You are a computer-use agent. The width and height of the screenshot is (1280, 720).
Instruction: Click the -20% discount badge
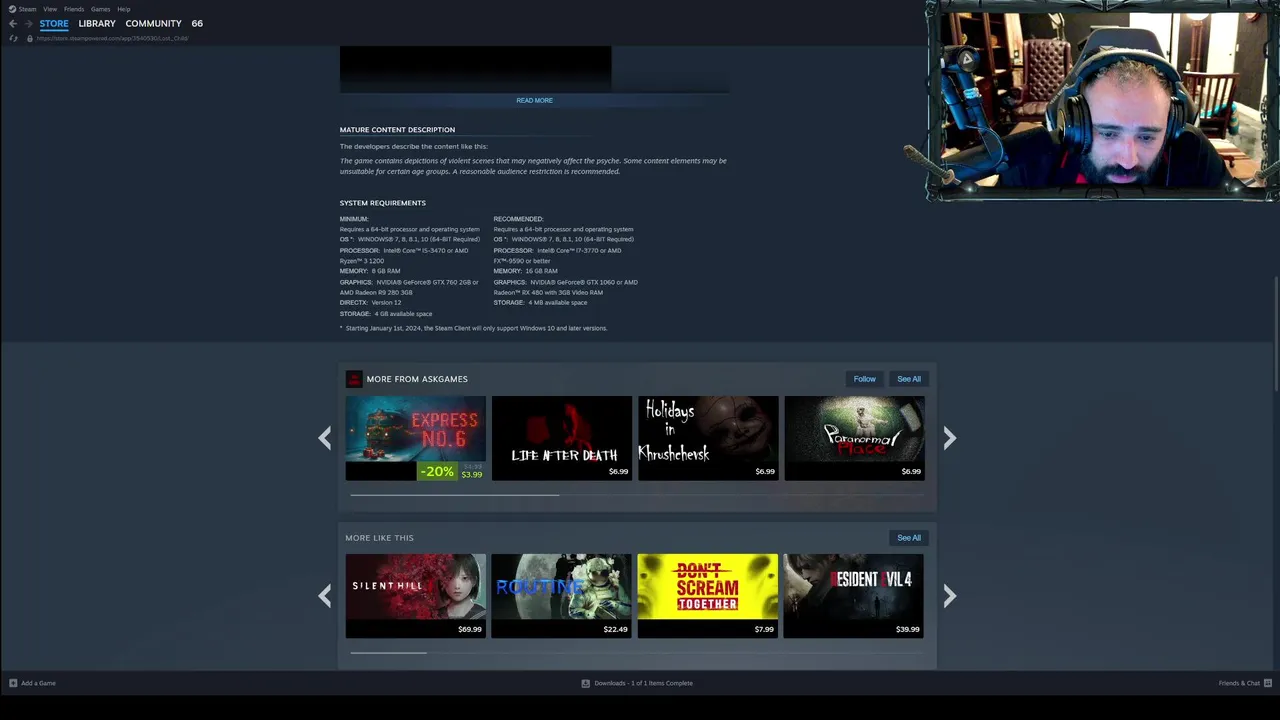point(436,472)
